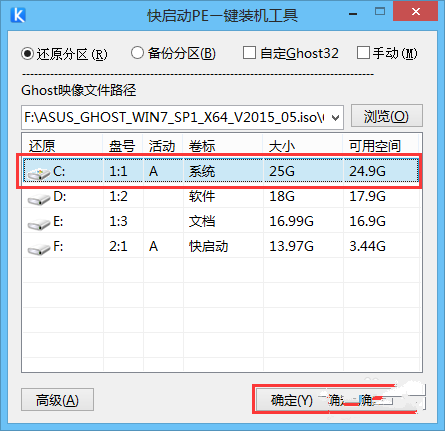Screen dimensions: 445x431
Task: Select disk number 1:2 cell
Action: tap(118, 196)
